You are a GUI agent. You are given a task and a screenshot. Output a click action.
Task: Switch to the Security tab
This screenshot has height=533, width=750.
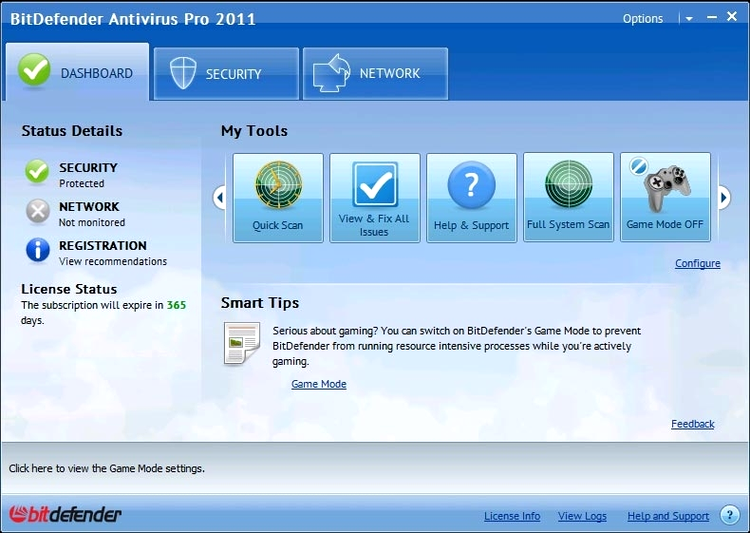pyautogui.click(x=226, y=74)
